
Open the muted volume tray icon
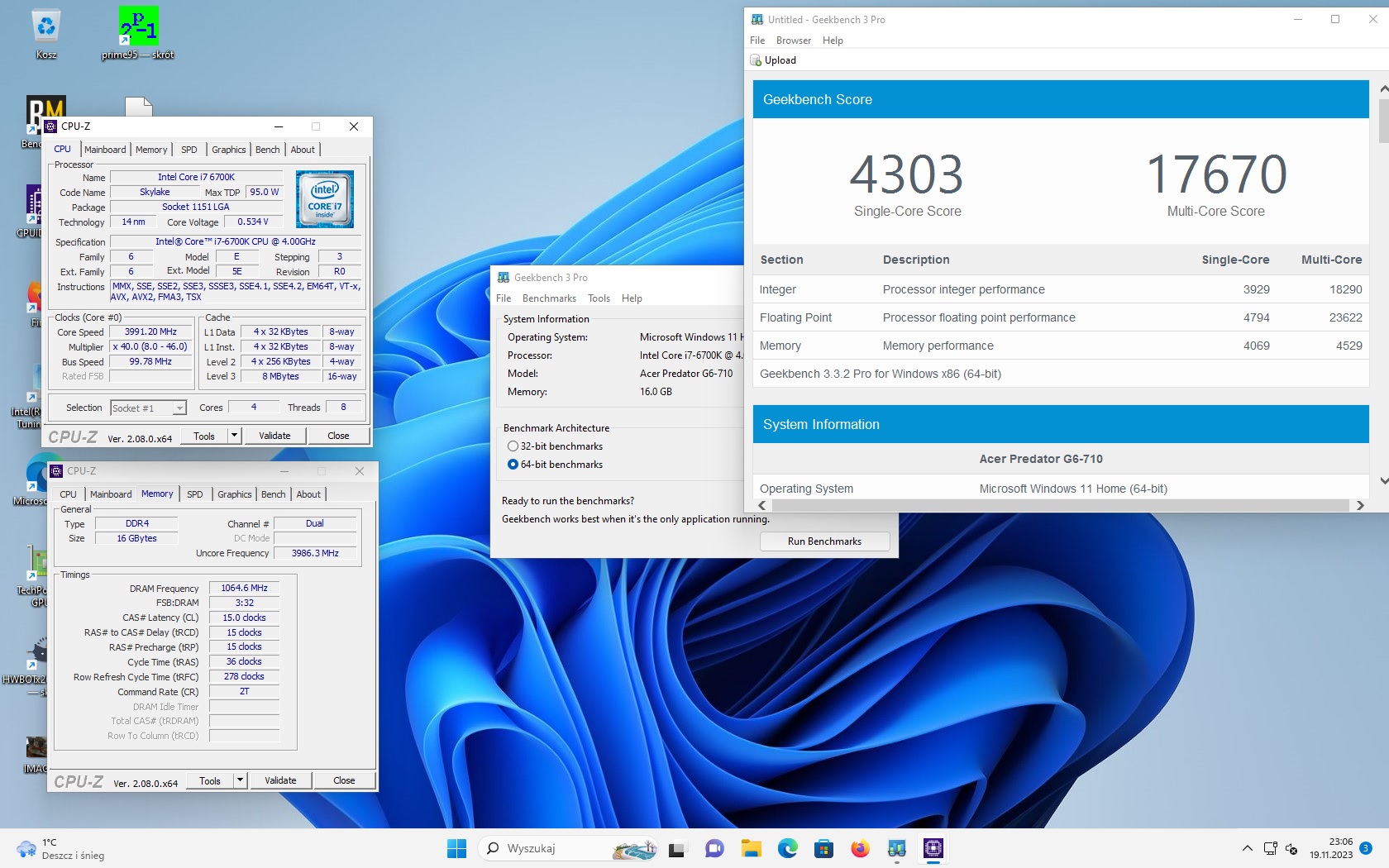point(1291,848)
